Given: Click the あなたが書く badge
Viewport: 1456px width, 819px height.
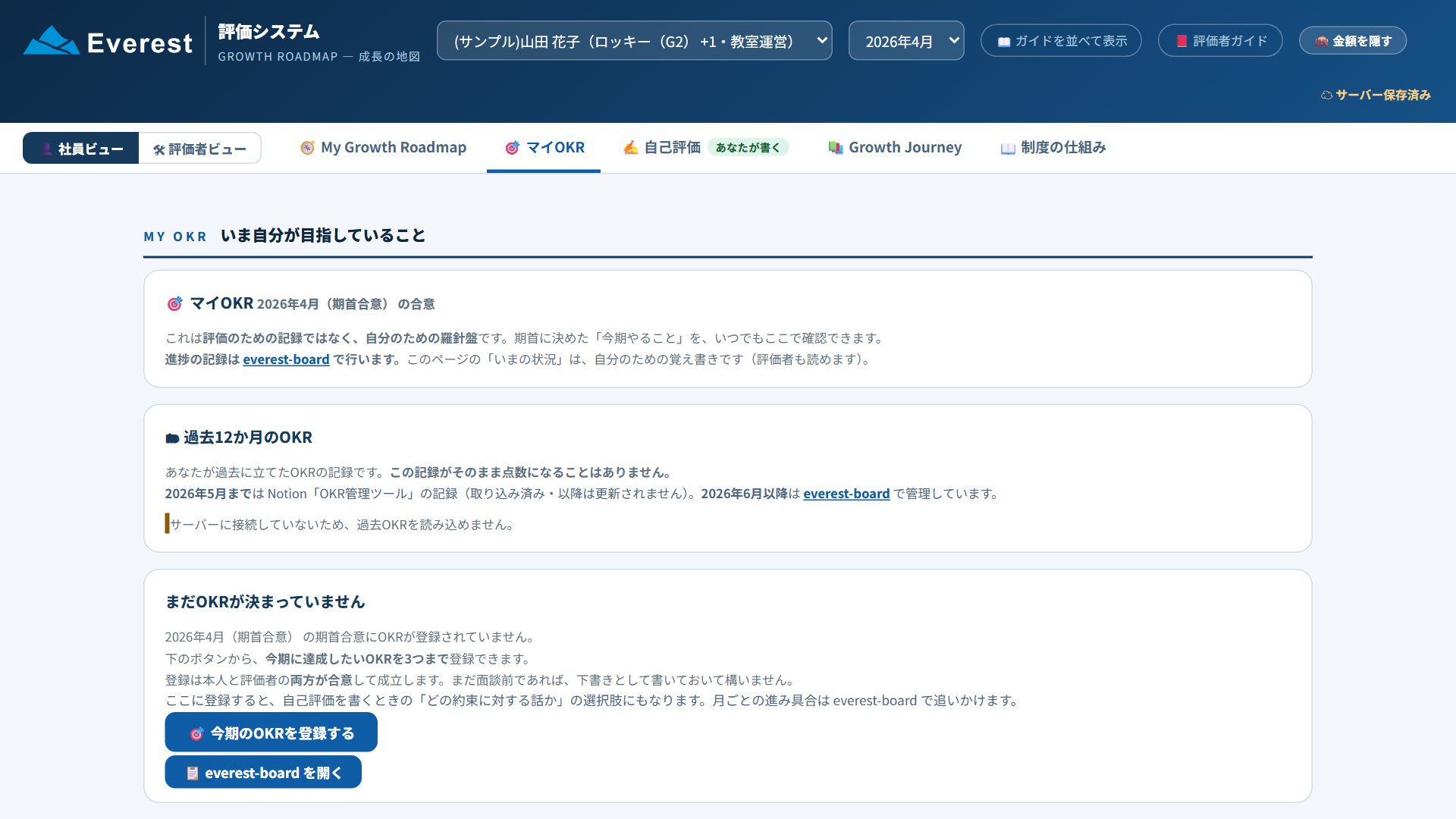Looking at the screenshot, I should [748, 147].
